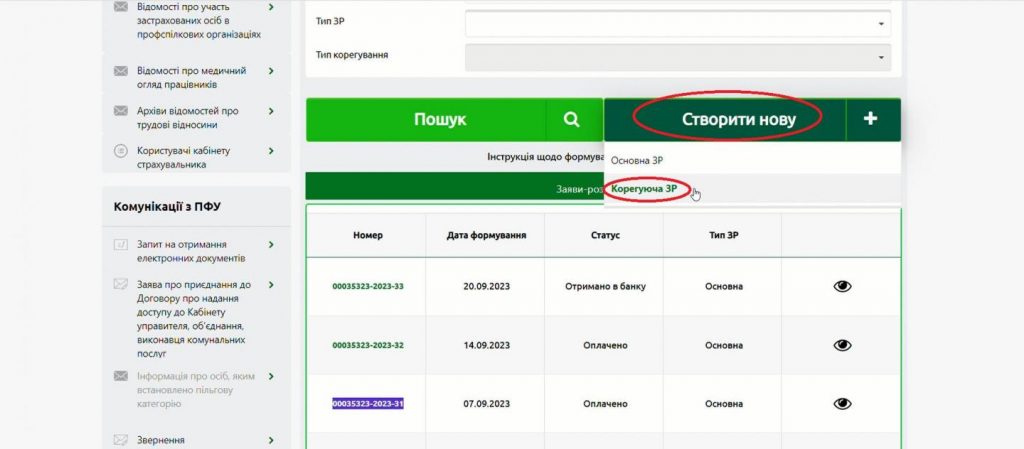Screen dimensions: 1024x449
Task: Expand Архіви відомостей про трудові відносини chevron
Action: click(271, 111)
